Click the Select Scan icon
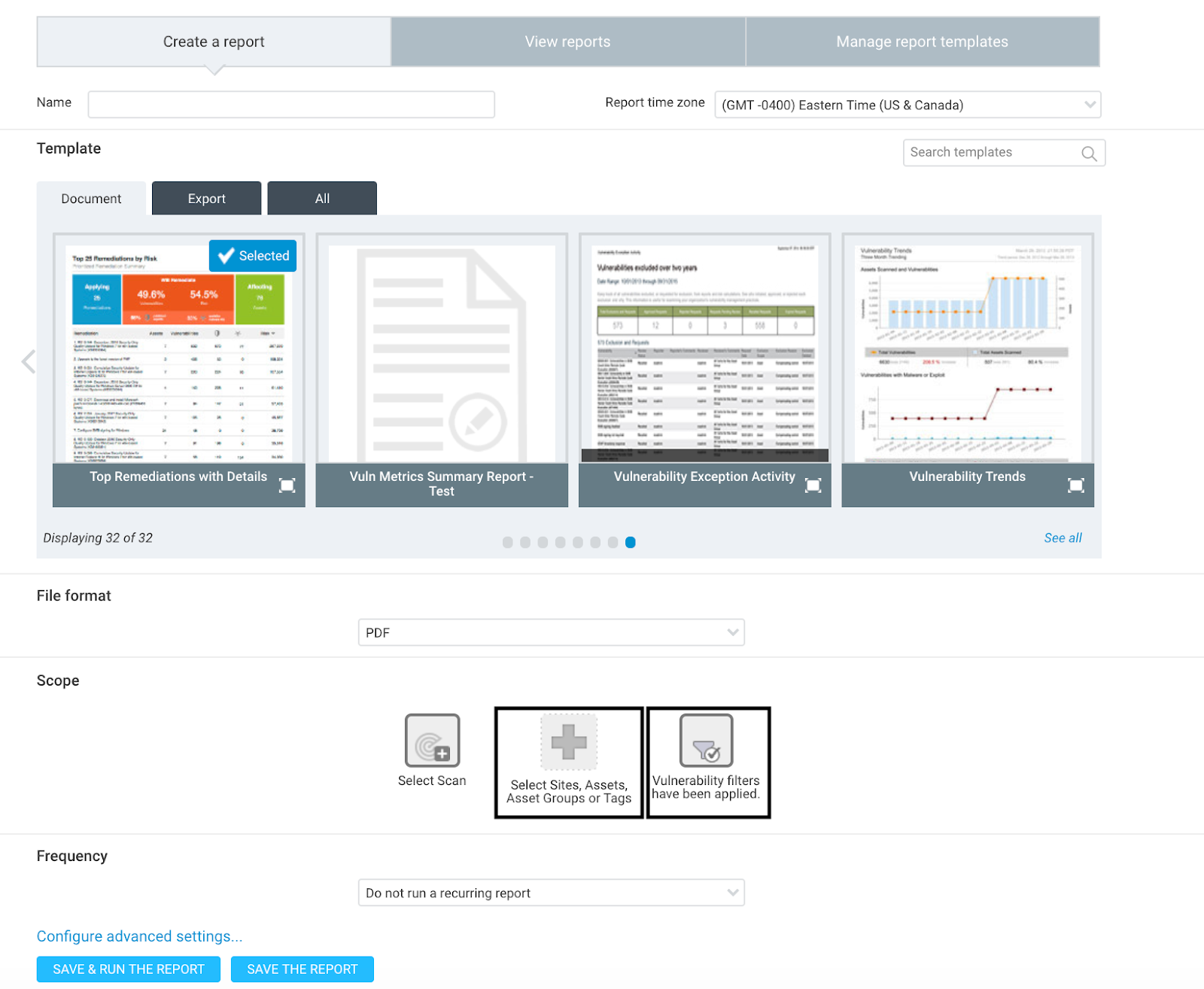 tap(432, 741)
